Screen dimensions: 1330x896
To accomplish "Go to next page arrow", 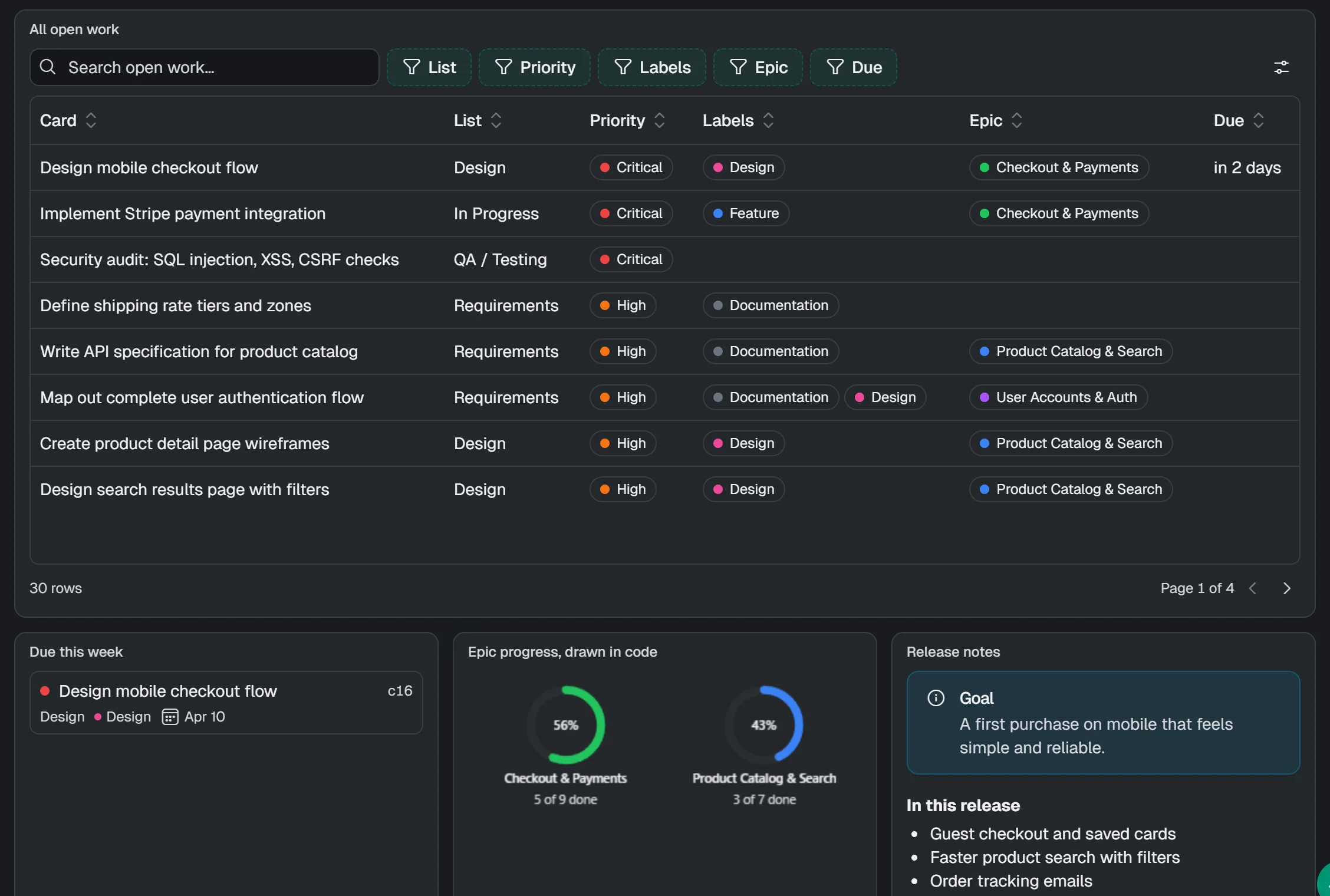I will (x=1287, y=588).
